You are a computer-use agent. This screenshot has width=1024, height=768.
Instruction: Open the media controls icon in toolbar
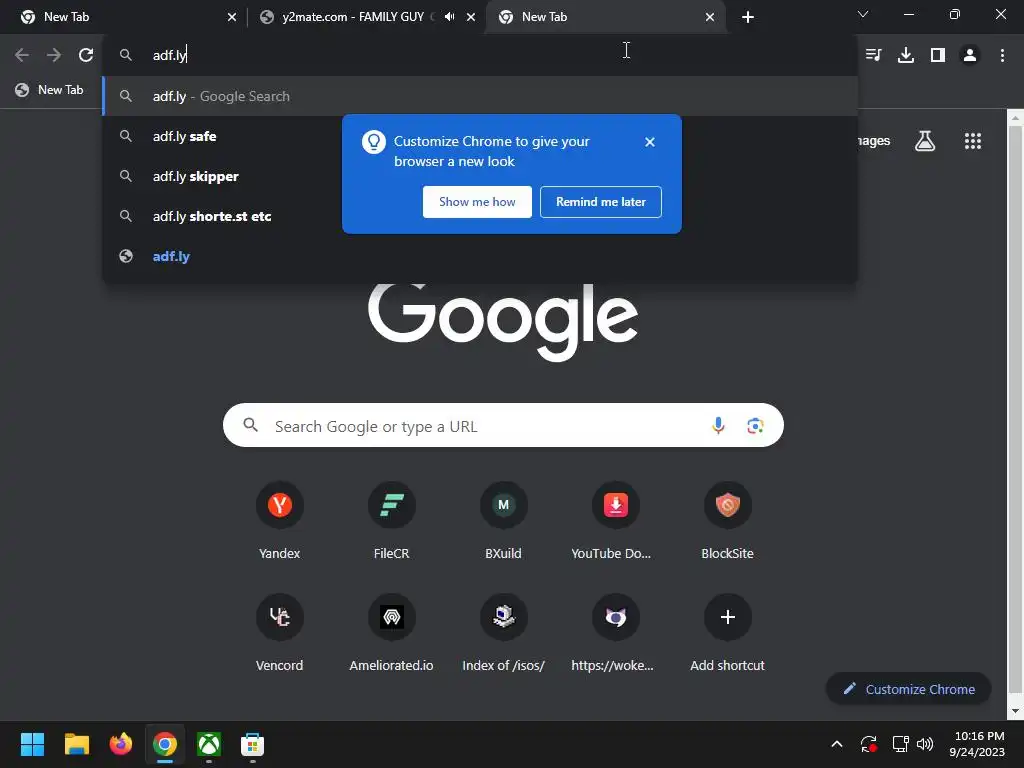(873, 55)
